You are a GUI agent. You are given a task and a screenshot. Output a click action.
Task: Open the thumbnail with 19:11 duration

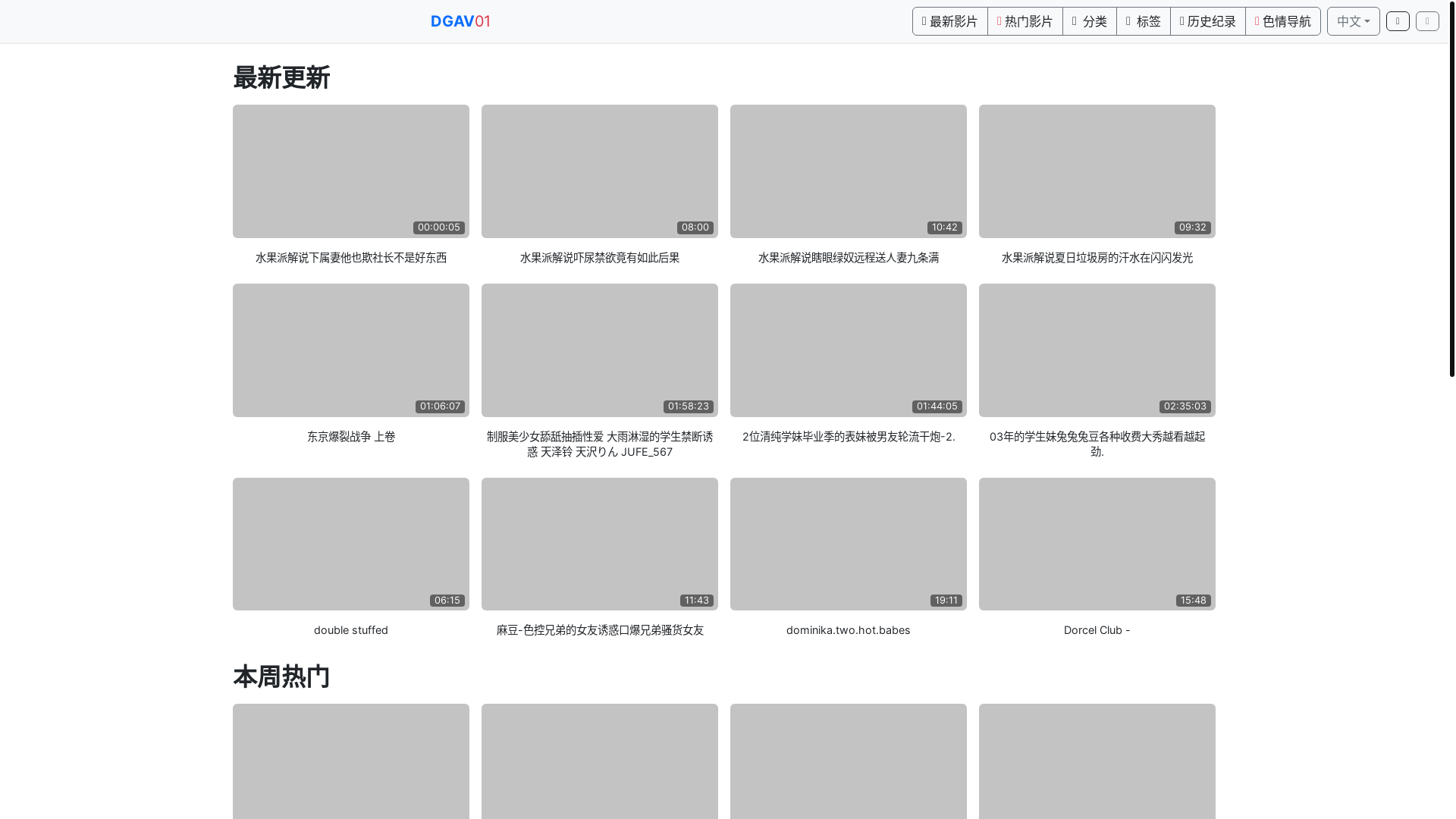(x=849, y=544)
